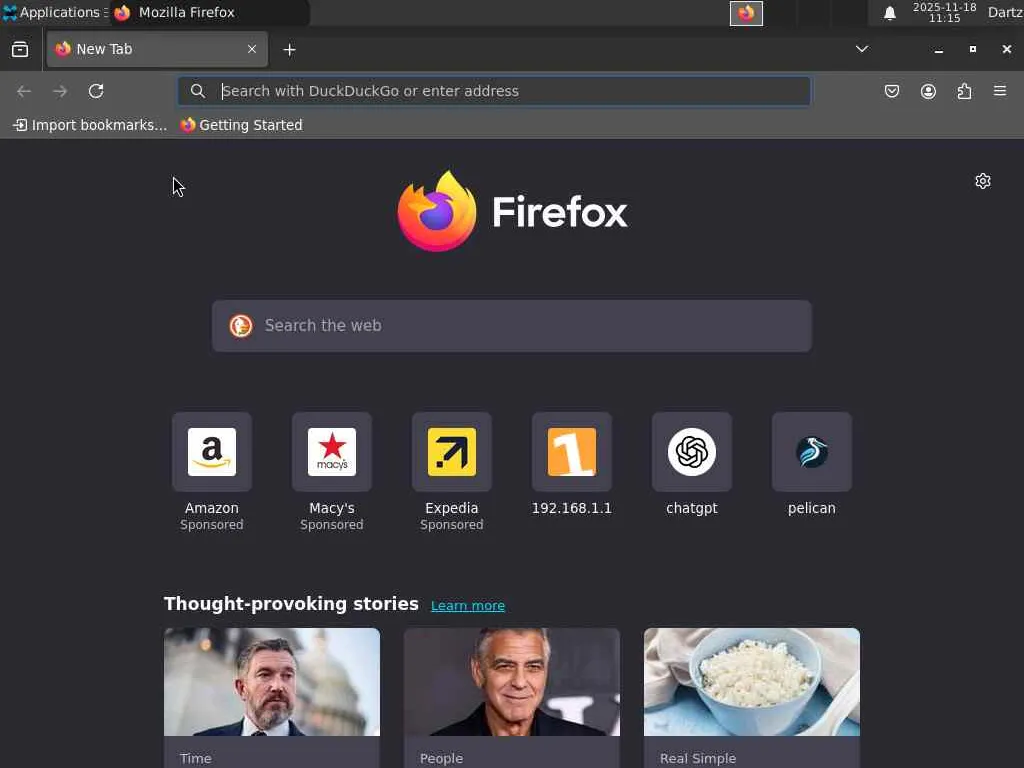Viewport: 1024px width, 768px height.
Task: Open the People story thumbnail
Action: click(512, 682)
